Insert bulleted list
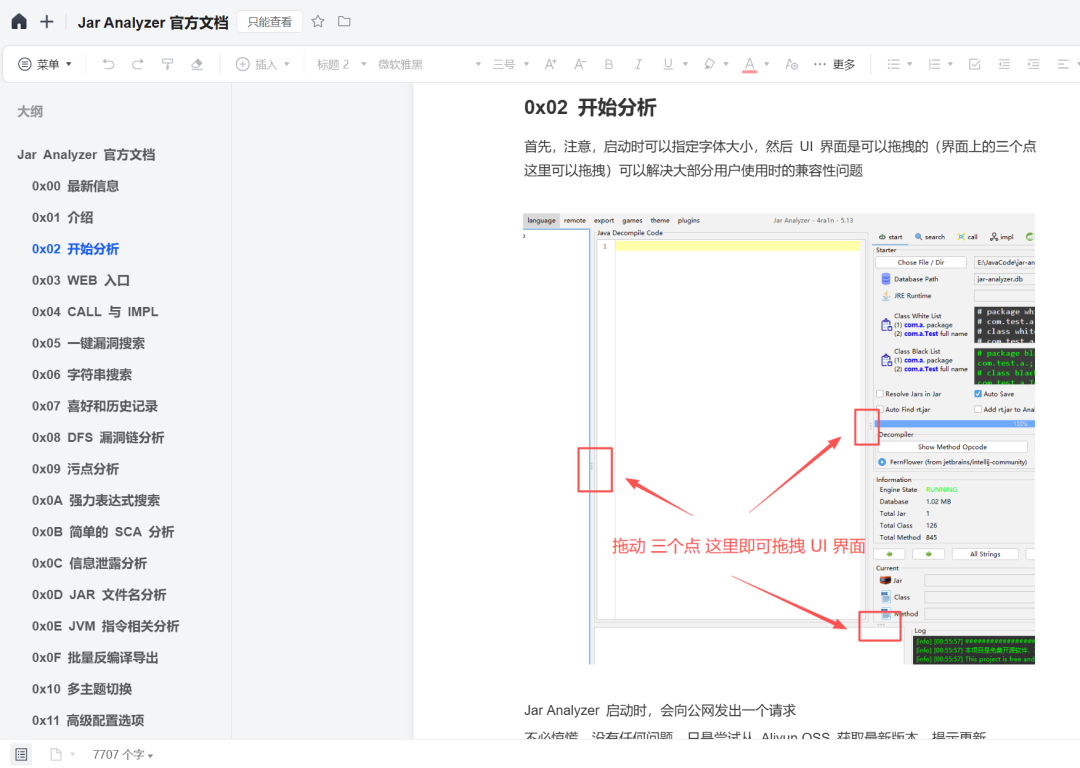1080x768 pixels. (x=893, y=64)
